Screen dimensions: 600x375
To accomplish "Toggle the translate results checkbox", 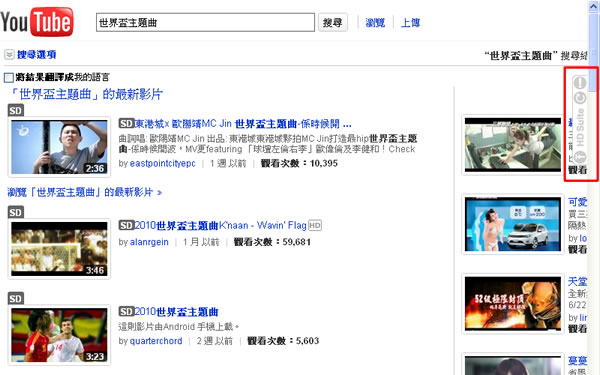I will click(x=9, y=78).
